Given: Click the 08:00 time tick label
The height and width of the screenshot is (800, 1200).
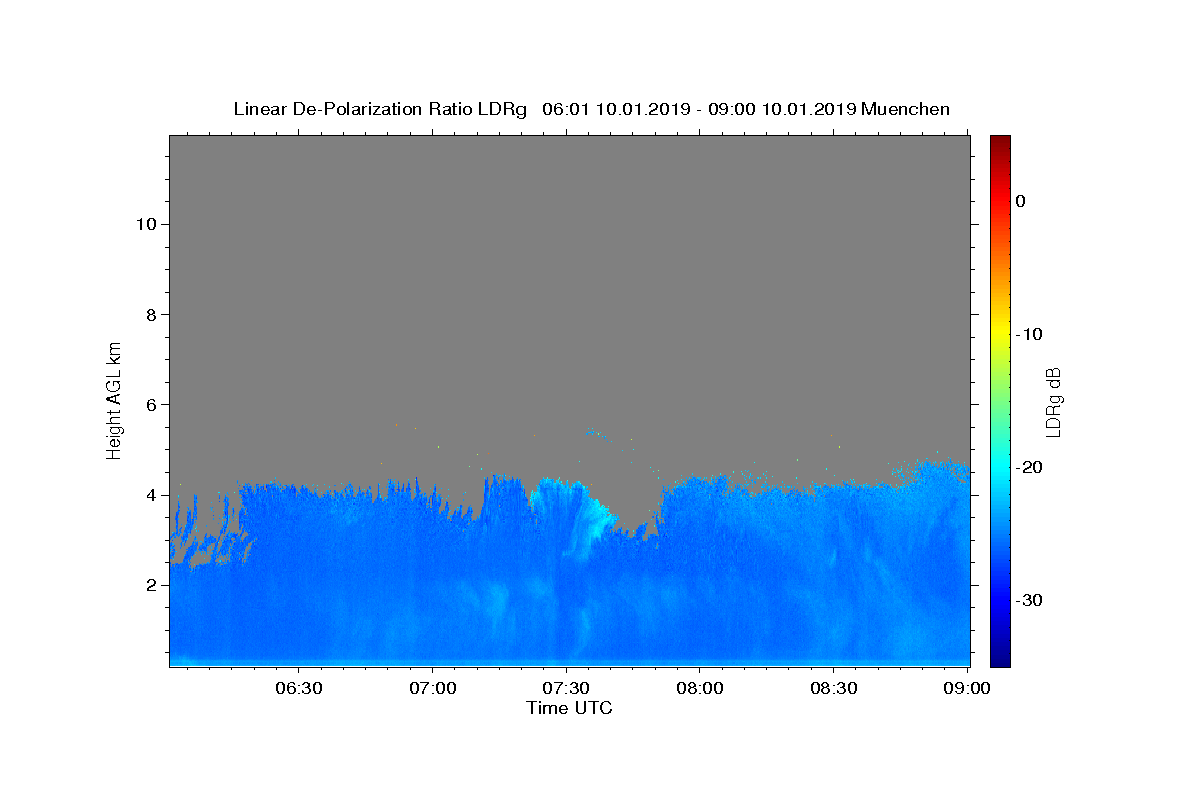Looking at the screenshot, I should click(x=700, y=689).
